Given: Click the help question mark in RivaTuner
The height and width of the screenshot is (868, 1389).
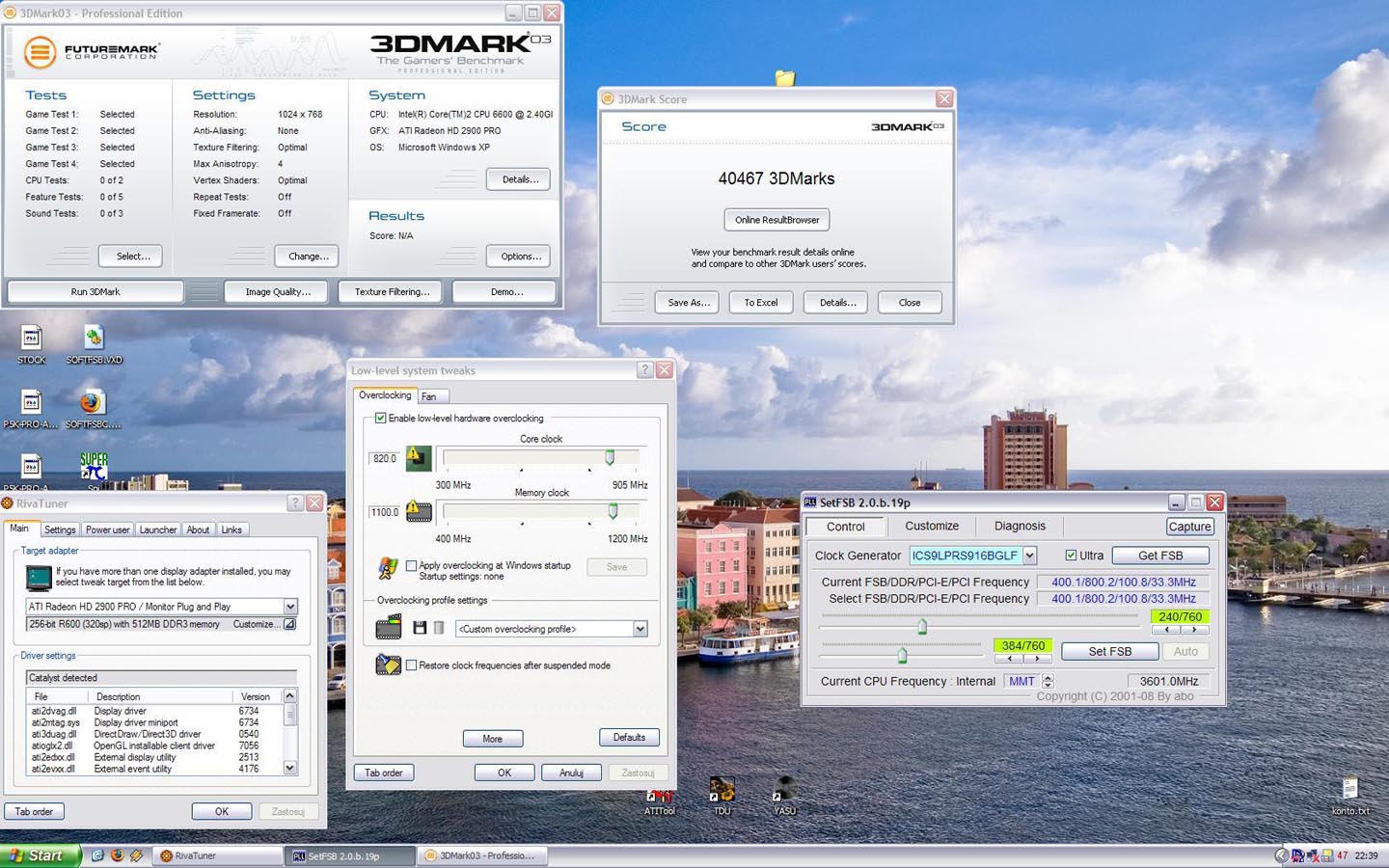Looking at the screenshot, I should tap(295, 503).
